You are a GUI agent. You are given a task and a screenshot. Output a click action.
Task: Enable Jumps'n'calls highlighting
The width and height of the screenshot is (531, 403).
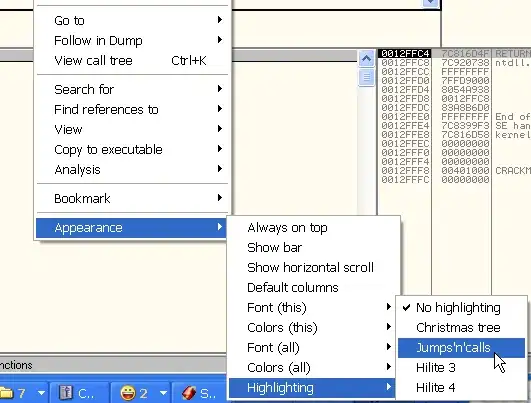[x=461, y=348]
